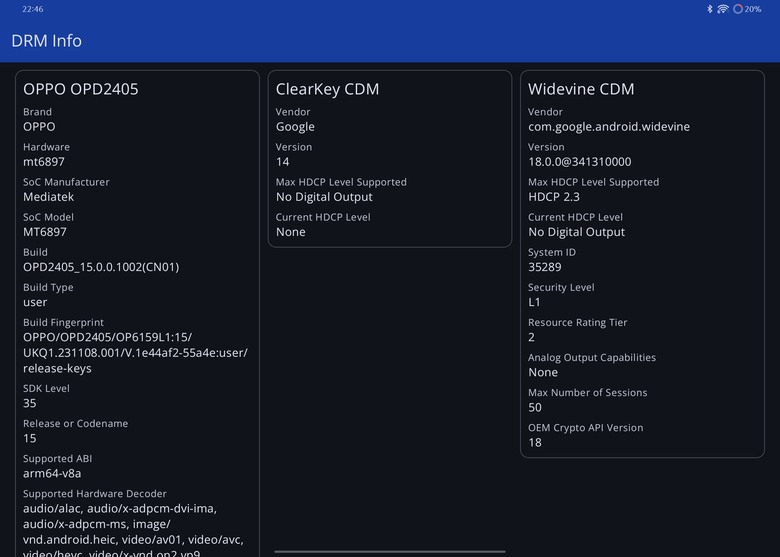
Task: Tap the 22:46 clock
Action: point(32,9)
